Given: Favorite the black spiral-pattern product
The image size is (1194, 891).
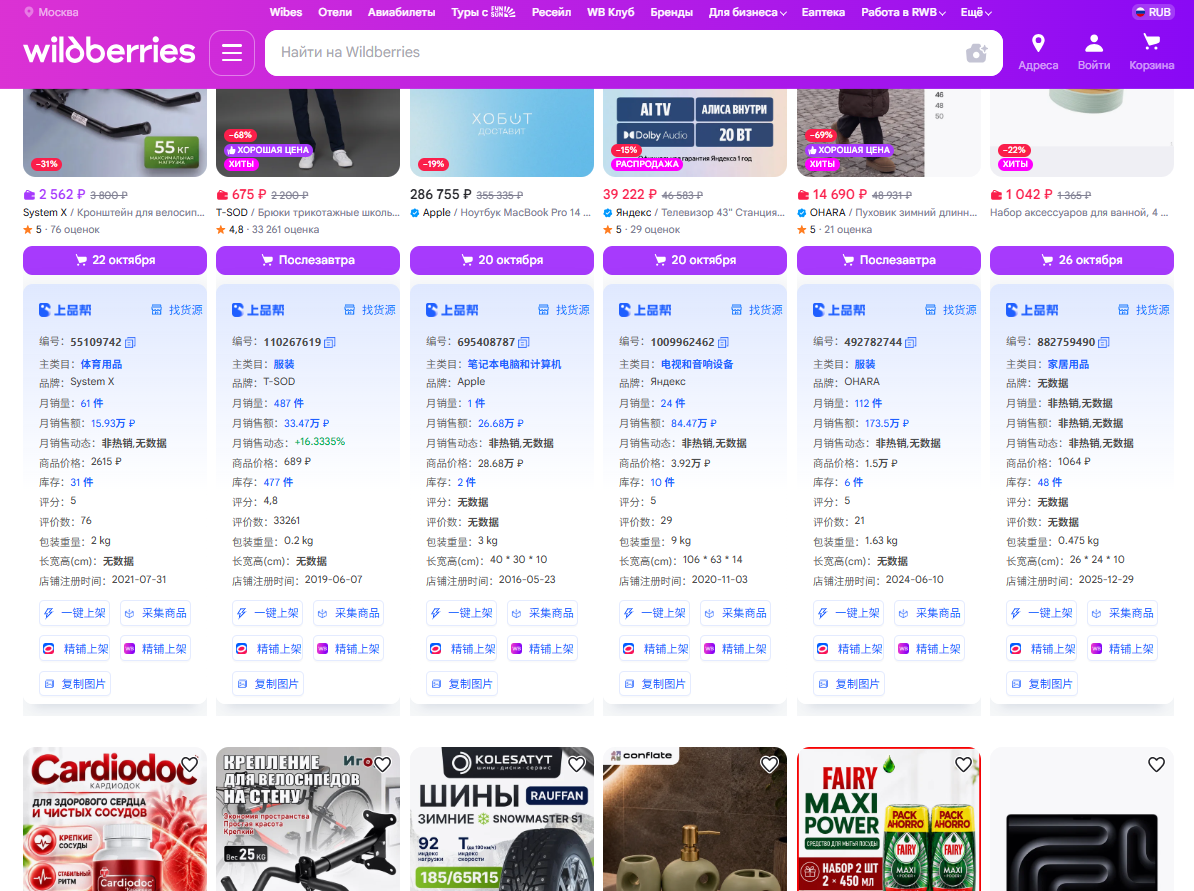Looking at the screenshot, I should pos(1157,764).
